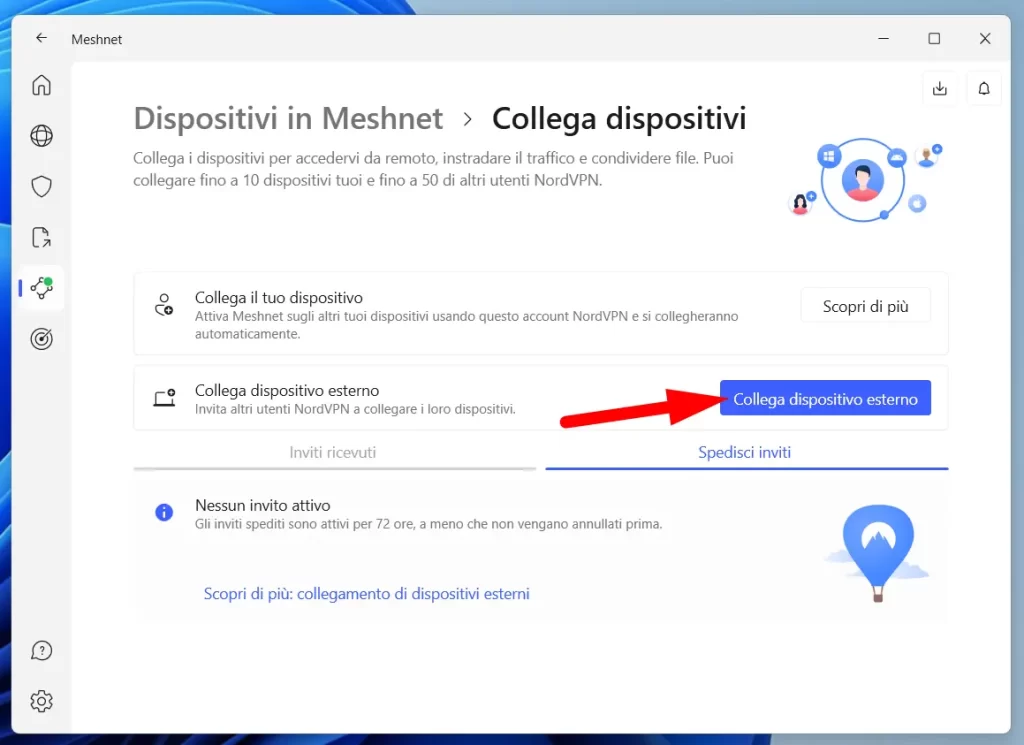The width and height of the screenshot is (1024, 745).
Task: Click the blue Collega dispositivo esterno button
Action: (x=825, y=398)
